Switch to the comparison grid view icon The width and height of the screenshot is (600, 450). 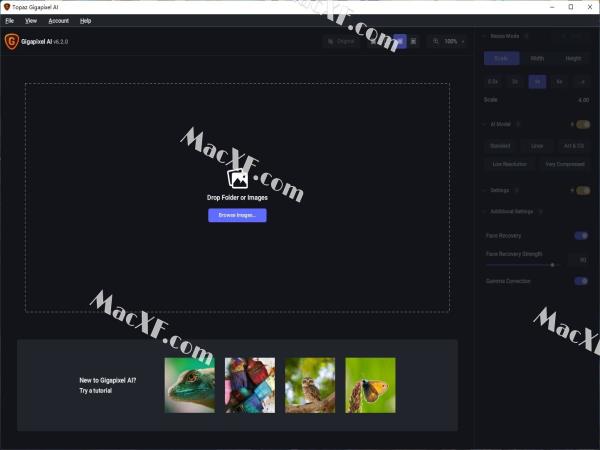point(413,41)
